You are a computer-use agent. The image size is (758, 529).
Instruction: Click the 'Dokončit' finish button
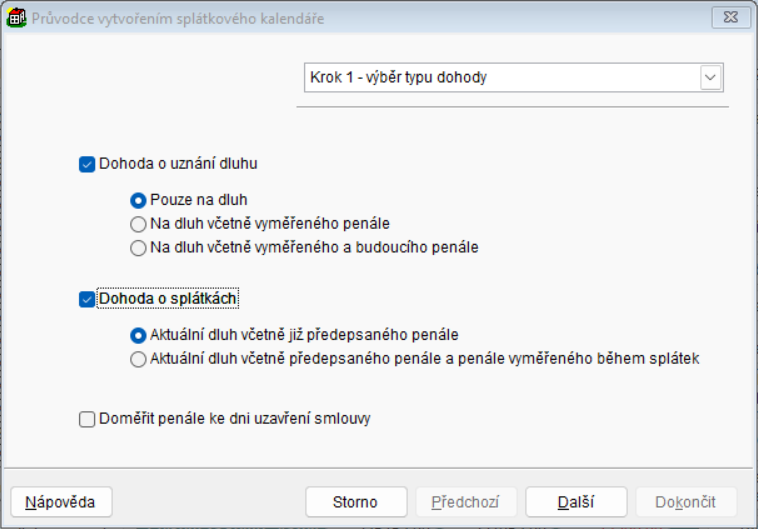686,501
